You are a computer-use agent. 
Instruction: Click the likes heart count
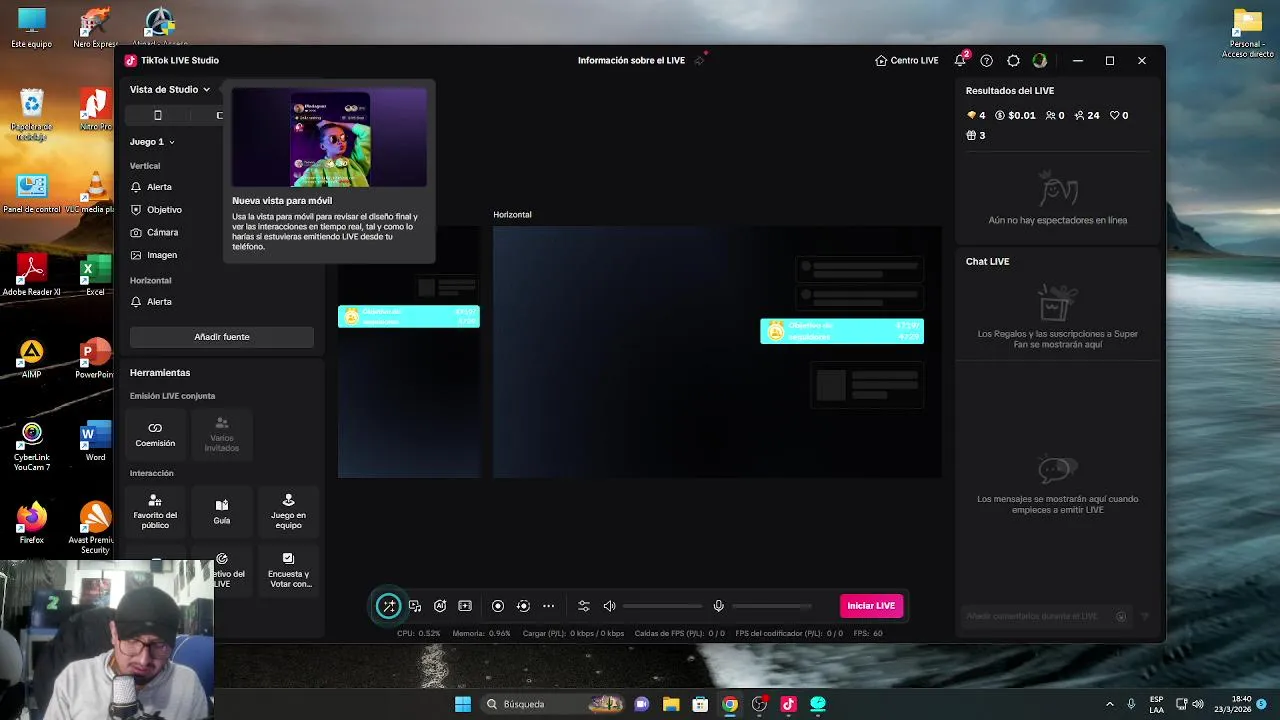pos(1119,116)
